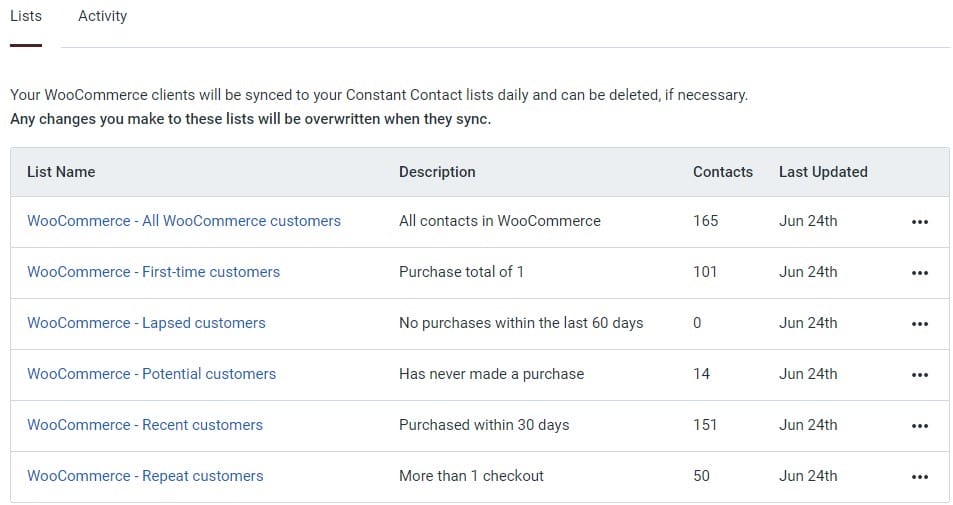Switch to the Activity tab
Image resolution: width=953 pixels, height=505 pixels.
click(102, 16)
